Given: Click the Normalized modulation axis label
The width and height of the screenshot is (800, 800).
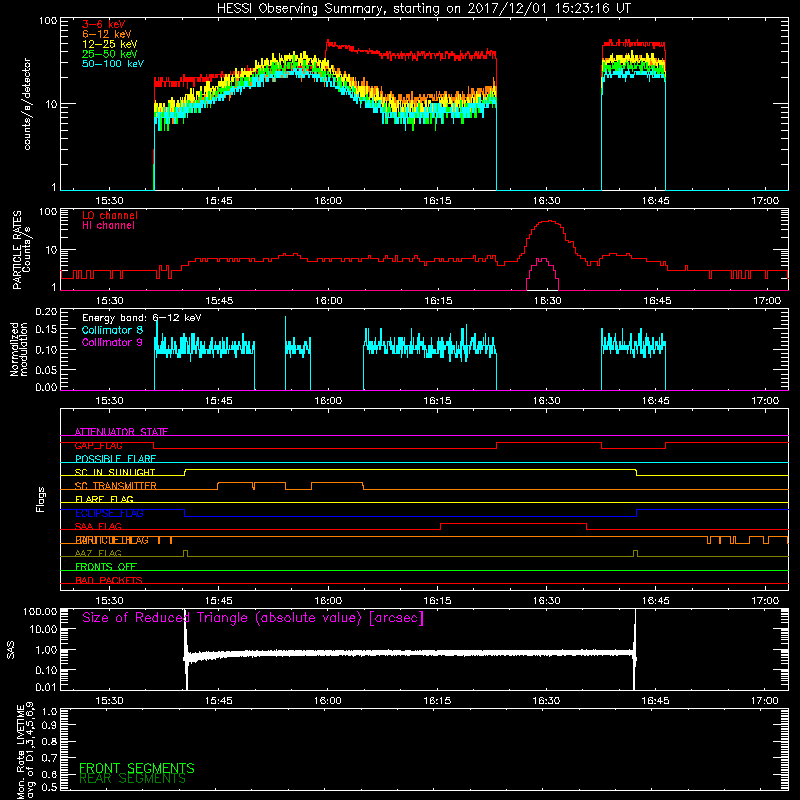Looking at the screenshot, I should (x=19, y=349).
